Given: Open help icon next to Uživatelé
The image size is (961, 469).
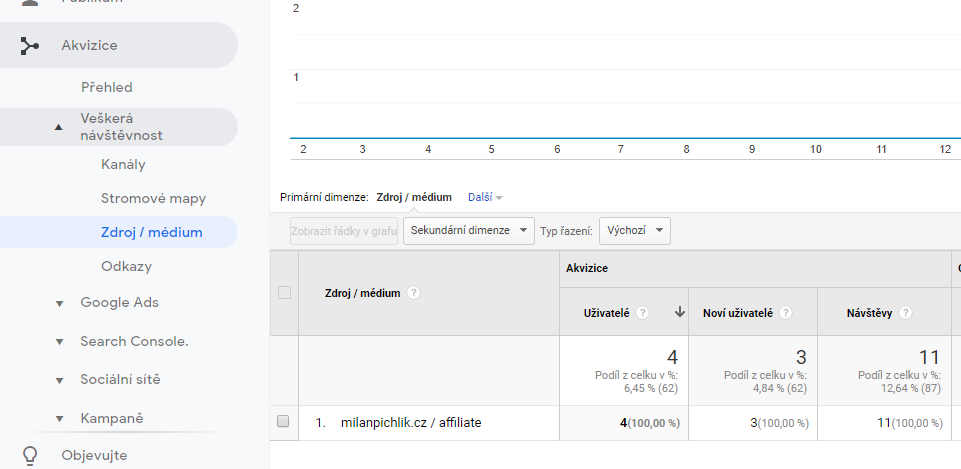Looking at the screenshot, I should click(x=642, y=313).
